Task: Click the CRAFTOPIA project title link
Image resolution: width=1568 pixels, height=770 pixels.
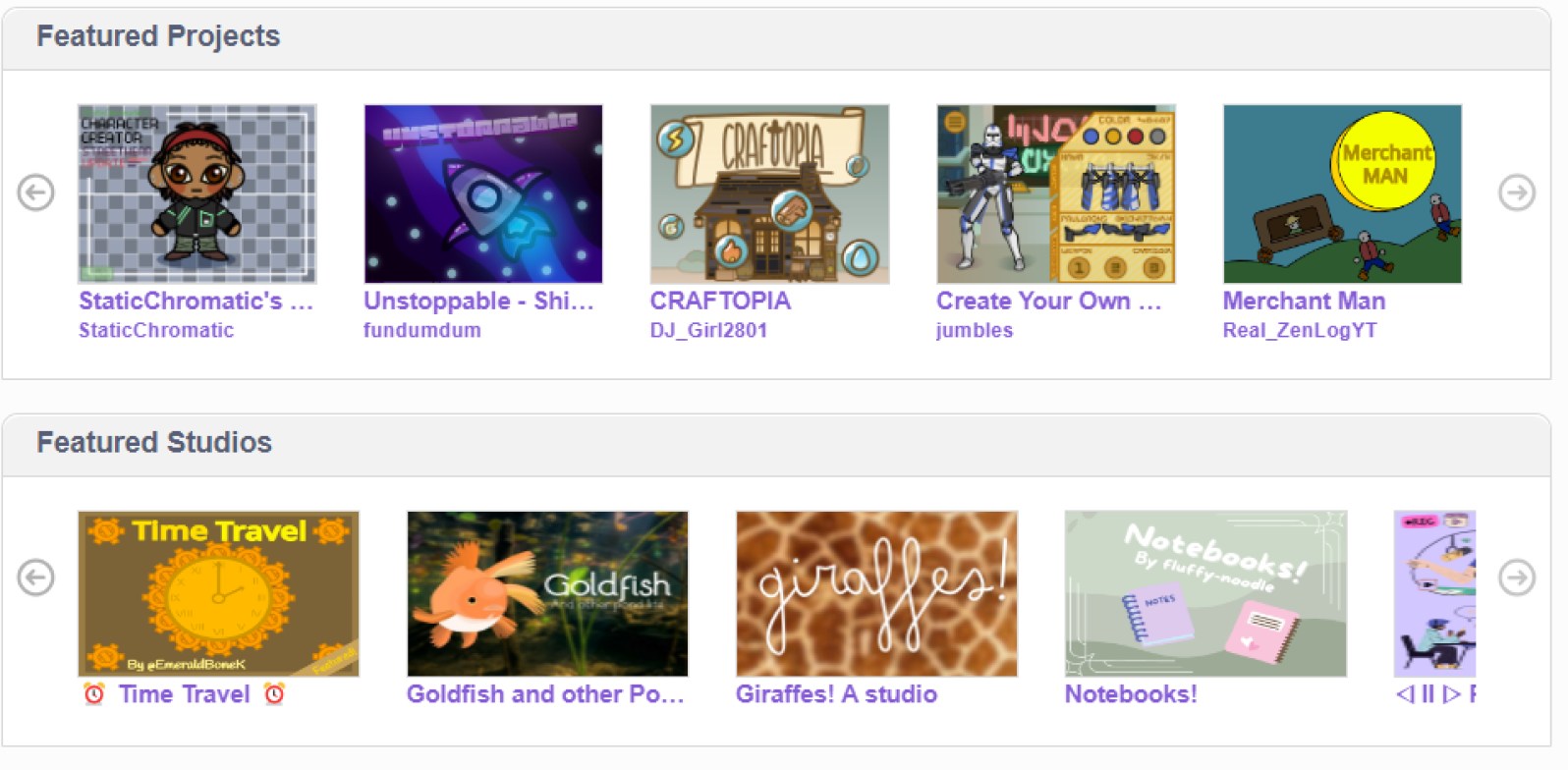Action: click(720, 301)
